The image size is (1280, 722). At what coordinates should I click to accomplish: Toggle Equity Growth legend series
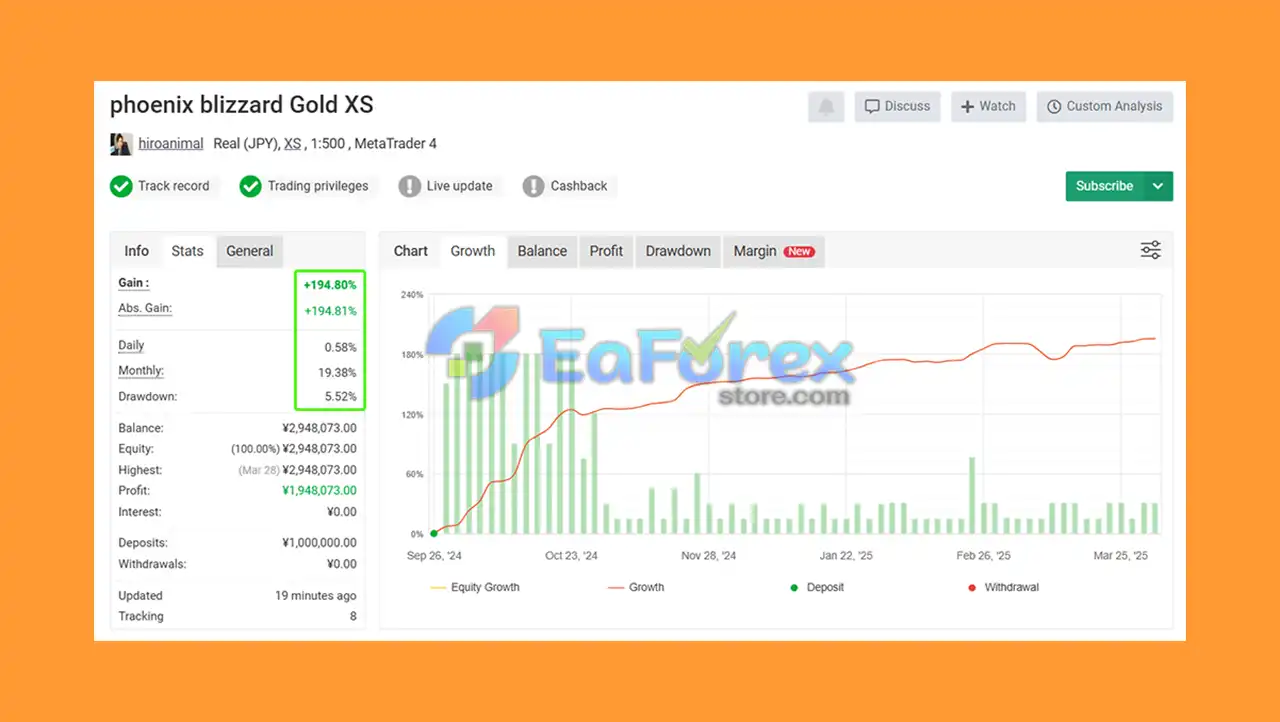click(475, 587)
